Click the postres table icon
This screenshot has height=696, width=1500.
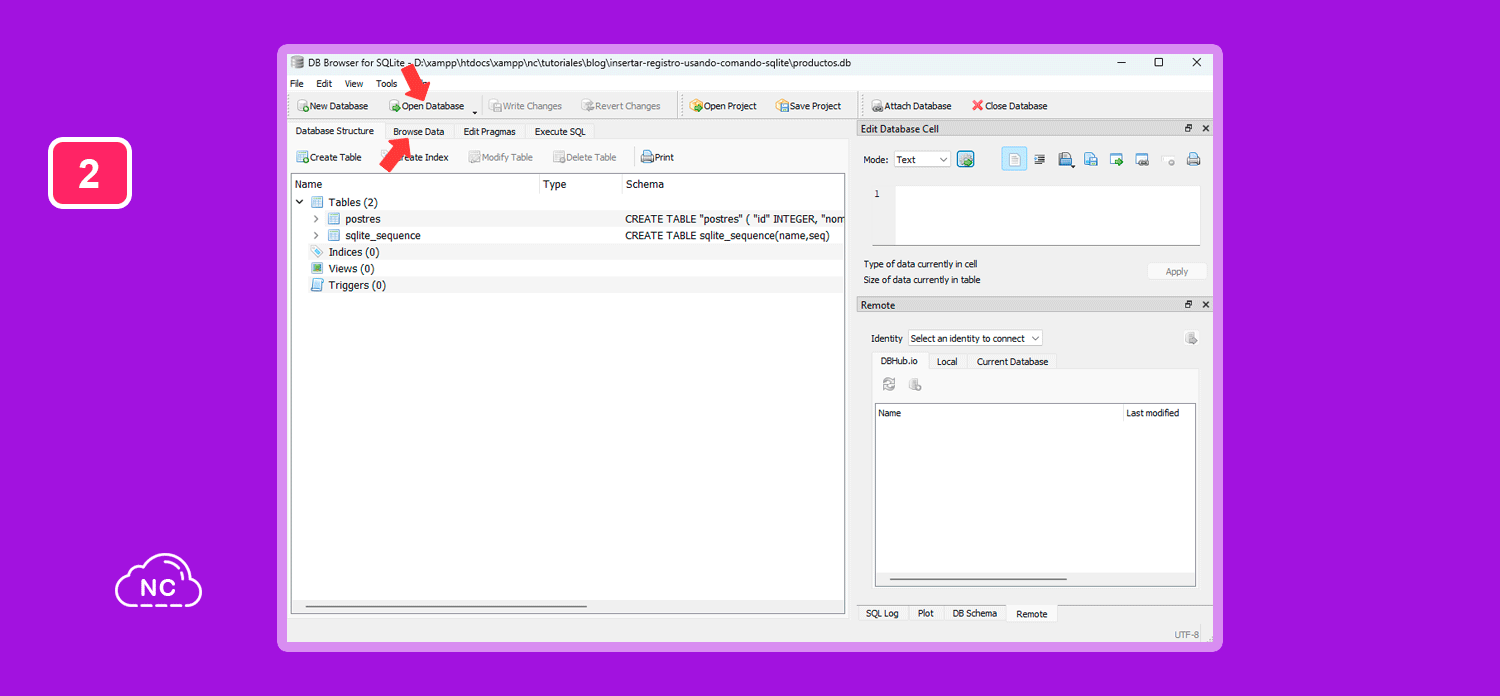[334, 219]
